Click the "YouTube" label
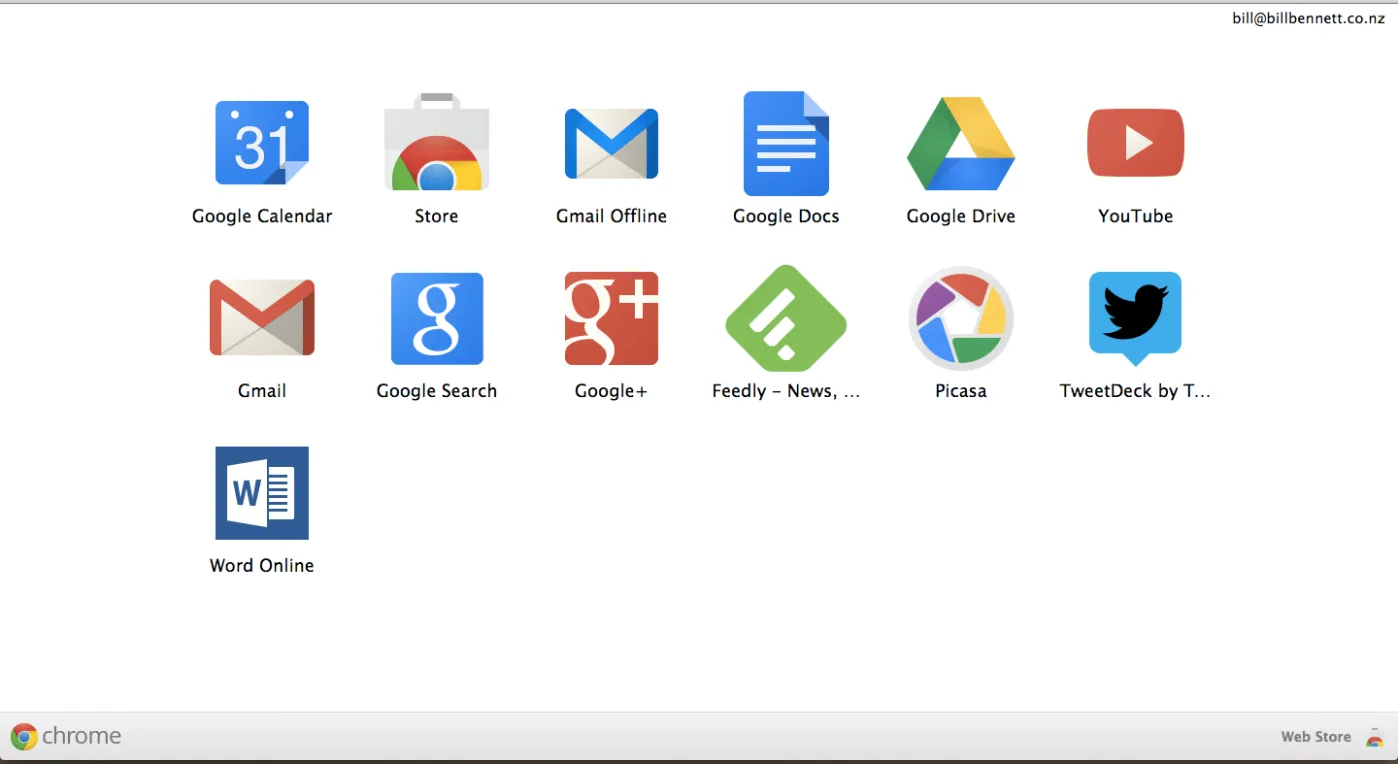Screen dimensions: 1398x764 [x=1136, y=216]
